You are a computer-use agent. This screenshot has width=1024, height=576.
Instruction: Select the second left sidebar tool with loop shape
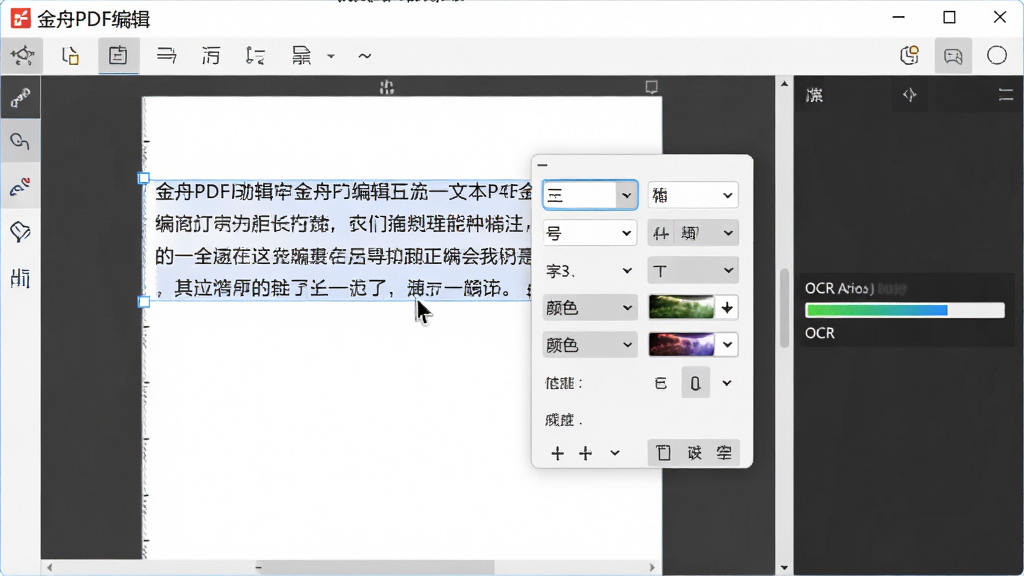(x=20, y=141)
